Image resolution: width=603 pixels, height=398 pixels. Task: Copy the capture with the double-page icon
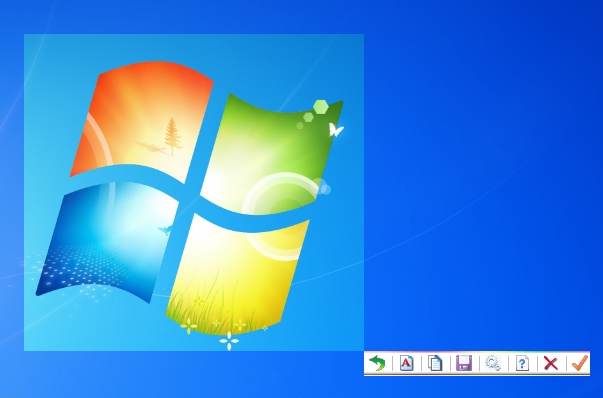(435, 363)
